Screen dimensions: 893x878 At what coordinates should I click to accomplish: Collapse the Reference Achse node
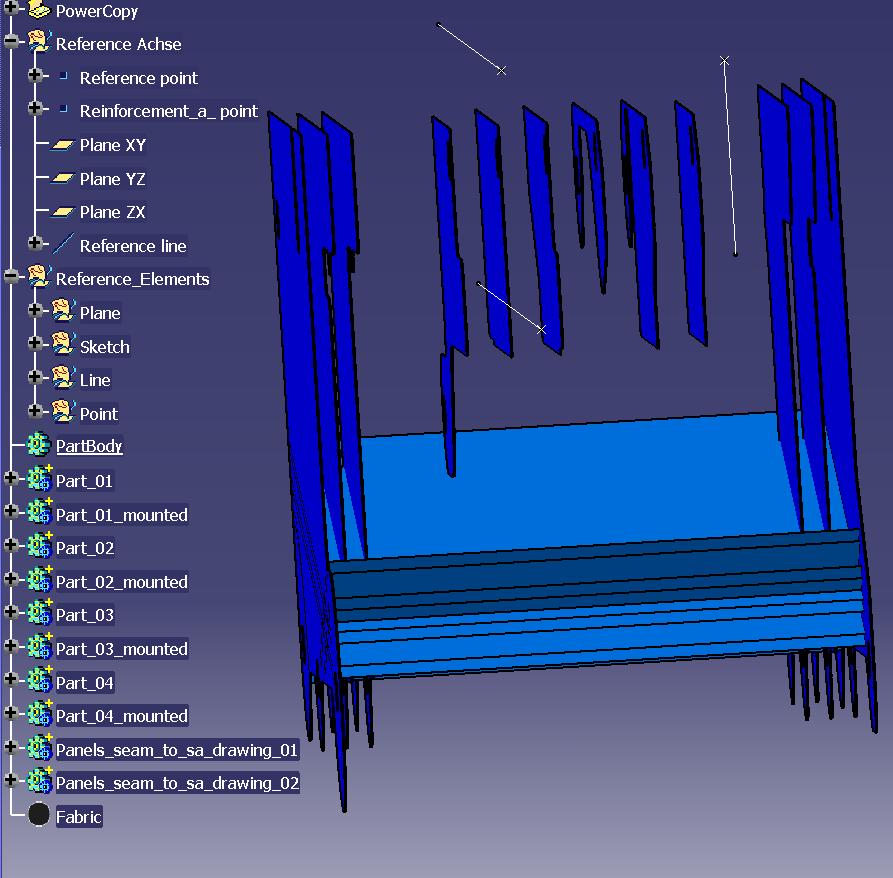(10, 41)
